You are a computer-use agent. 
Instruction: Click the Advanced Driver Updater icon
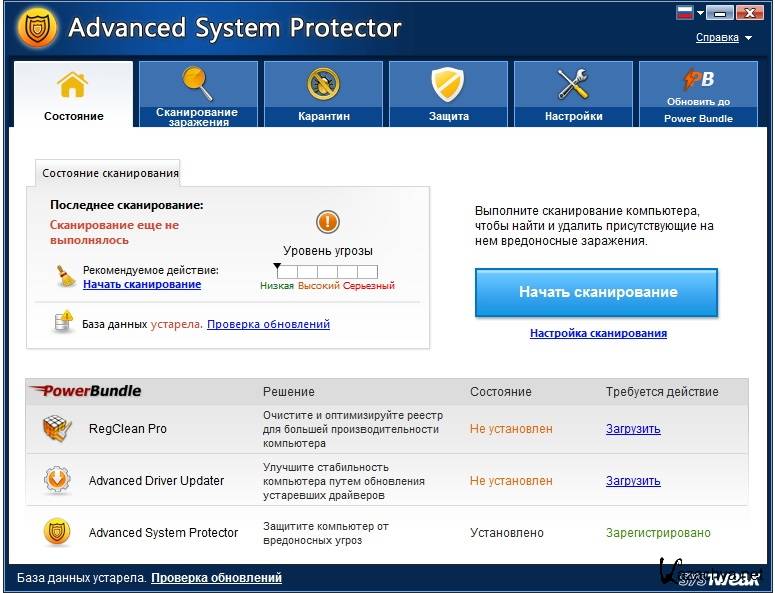[x=57, y=481]
